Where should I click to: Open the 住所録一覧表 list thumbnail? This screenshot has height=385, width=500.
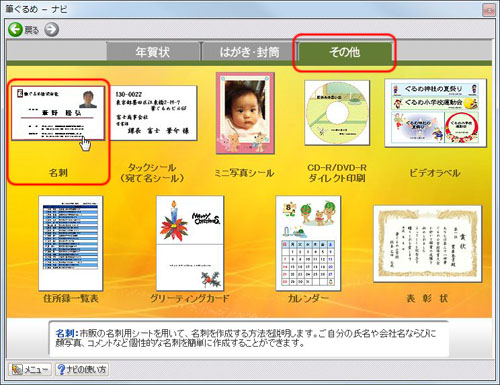point(71,243)
